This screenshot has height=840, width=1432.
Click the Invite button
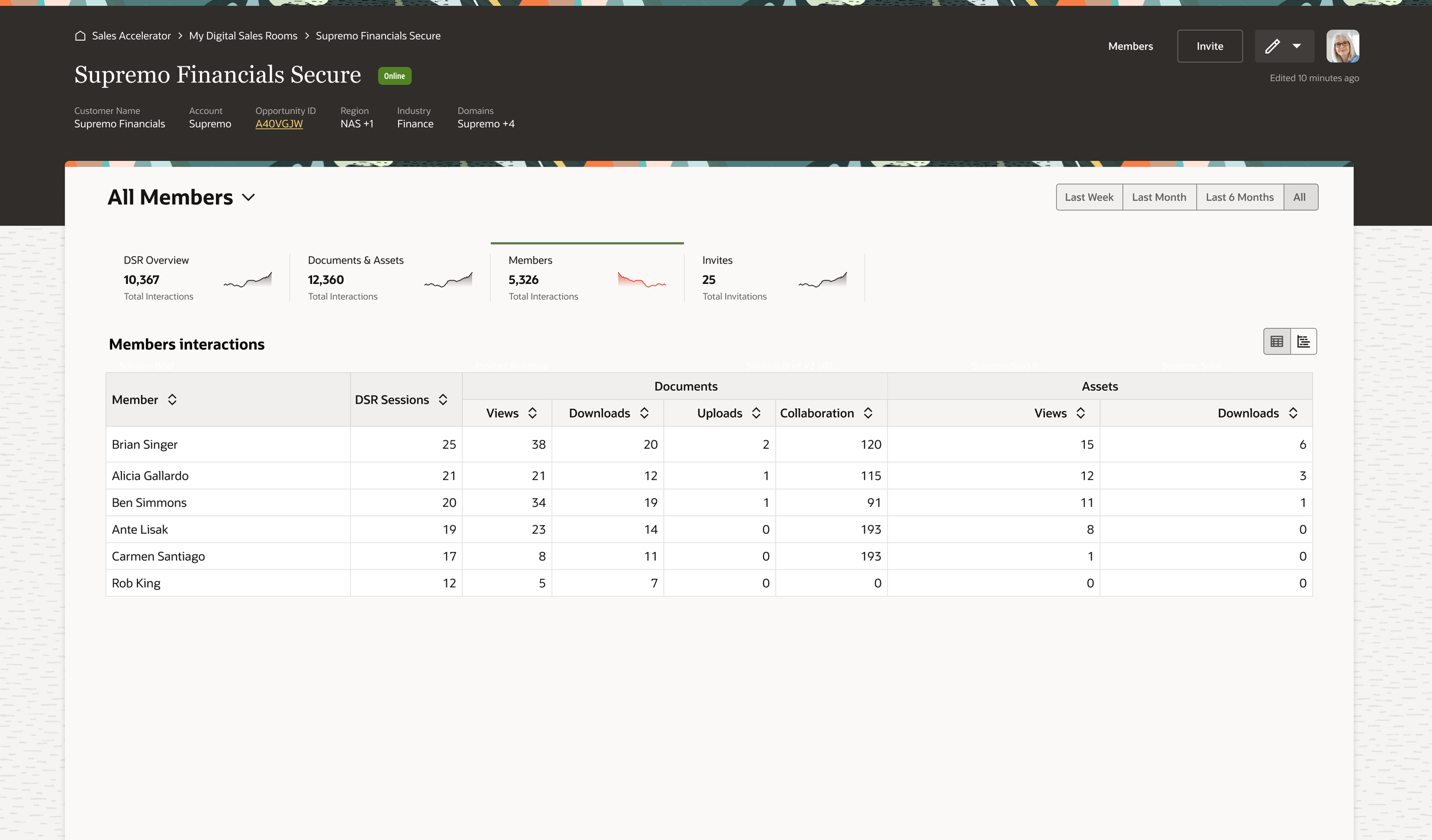(1209, 46)
